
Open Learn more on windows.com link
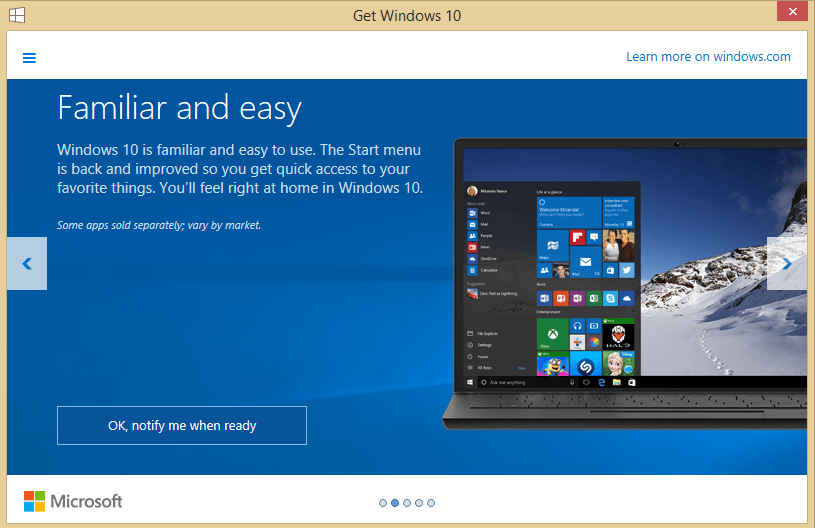708,57
